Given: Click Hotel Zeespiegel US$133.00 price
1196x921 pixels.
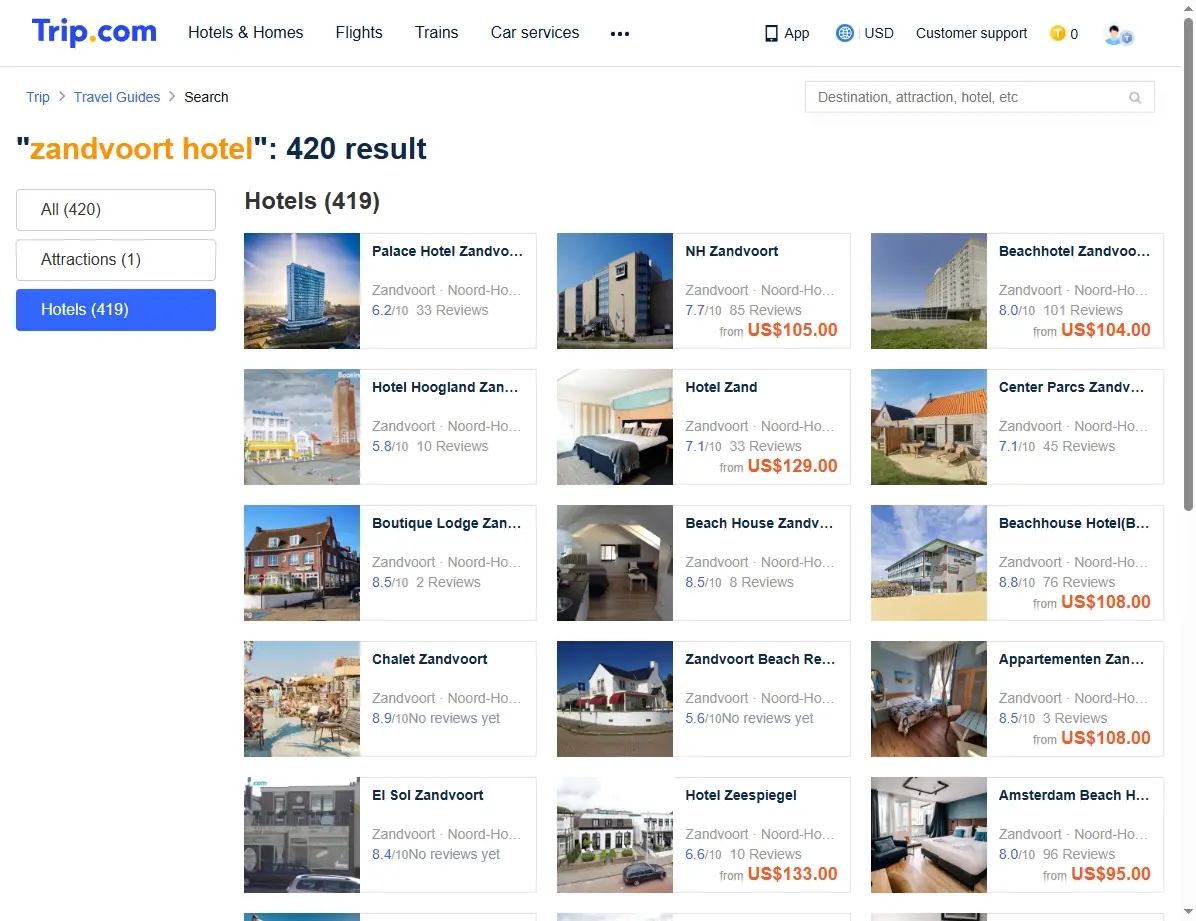Looking at the screenshot, I should pyautogui.click(x=792, y=874).
